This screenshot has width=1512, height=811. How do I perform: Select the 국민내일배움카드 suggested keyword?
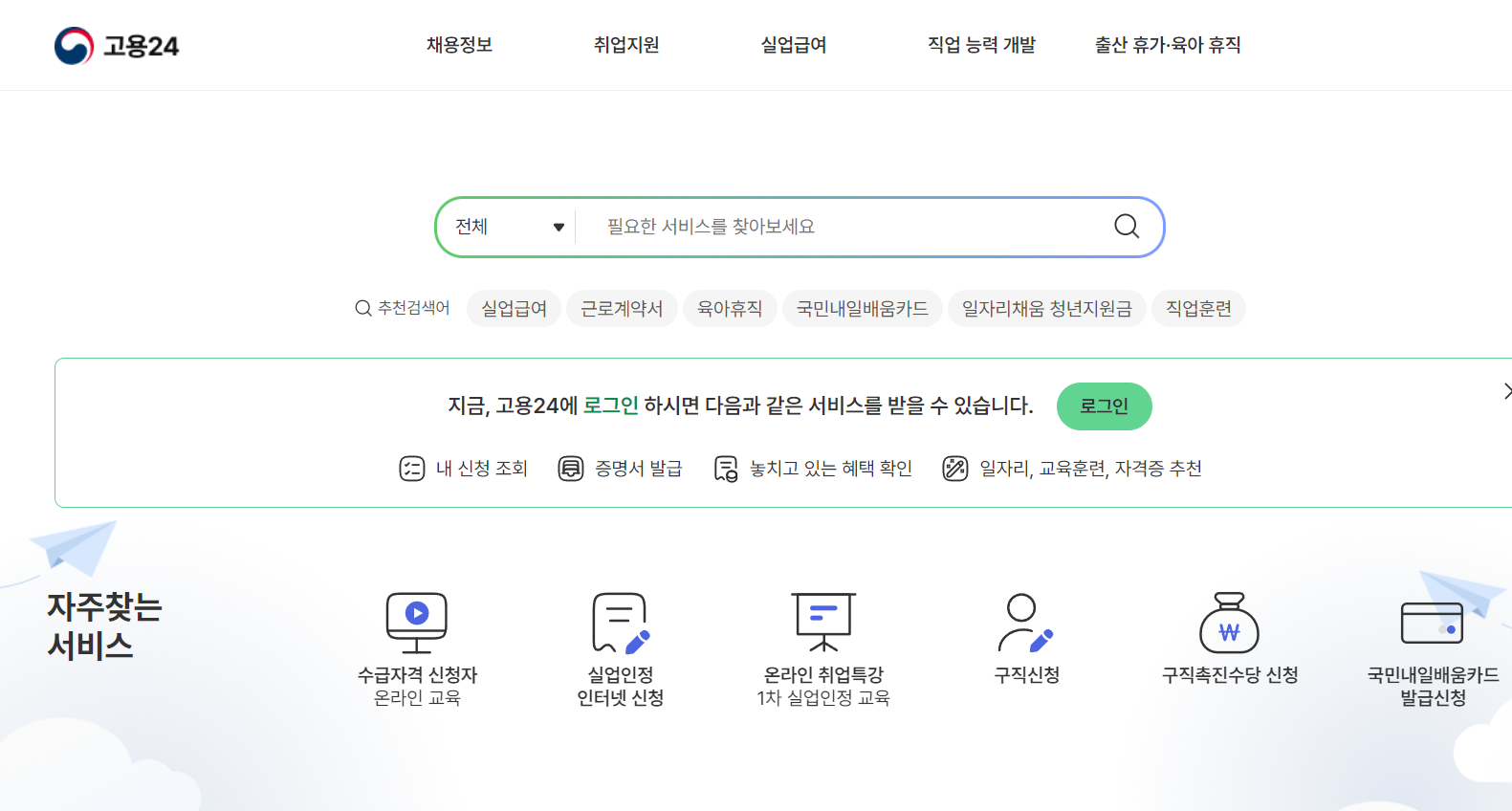(x=863, y=308)
